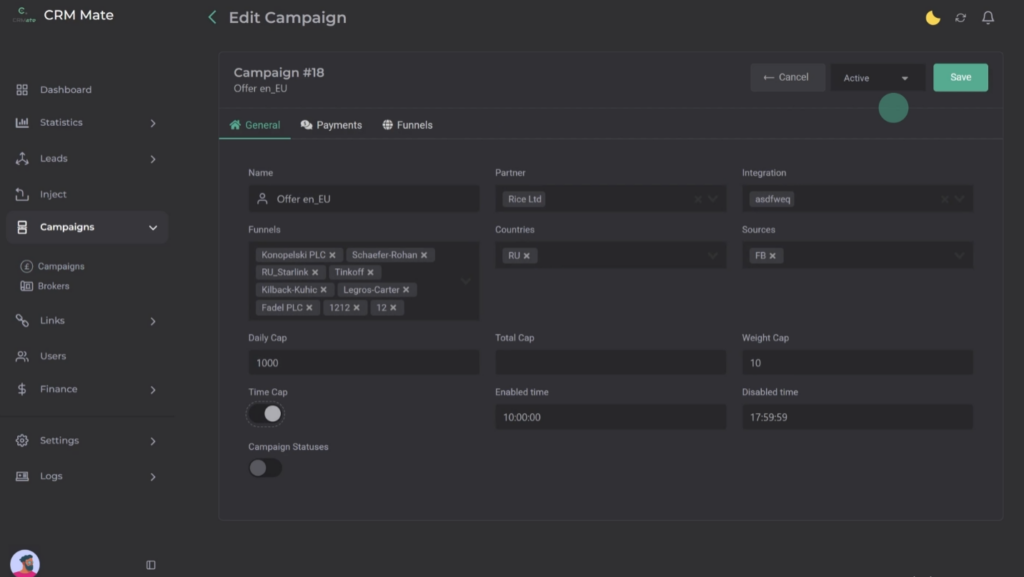Remove the Tinkoff funnel tag

coord(370,272)
